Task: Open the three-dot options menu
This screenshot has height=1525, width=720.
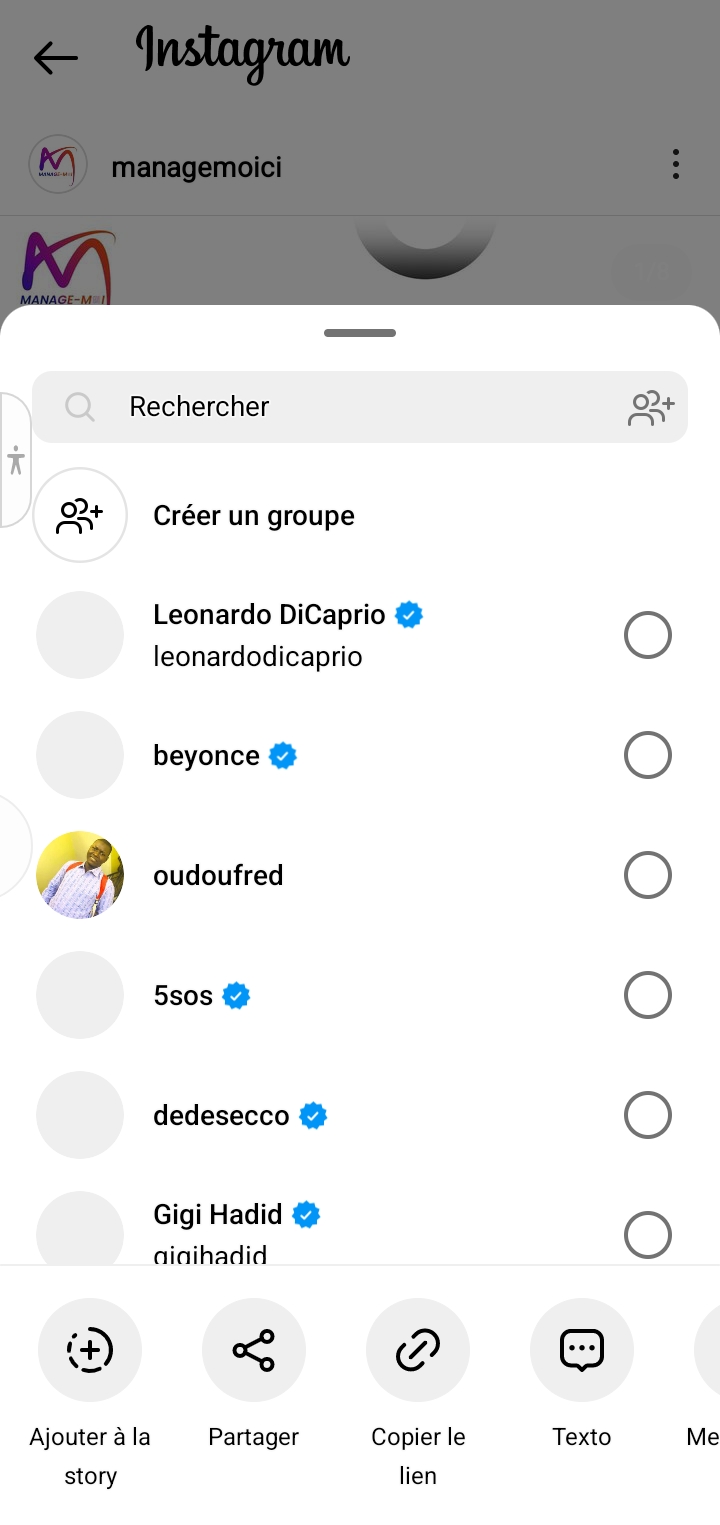Action: tap(676, 164)
